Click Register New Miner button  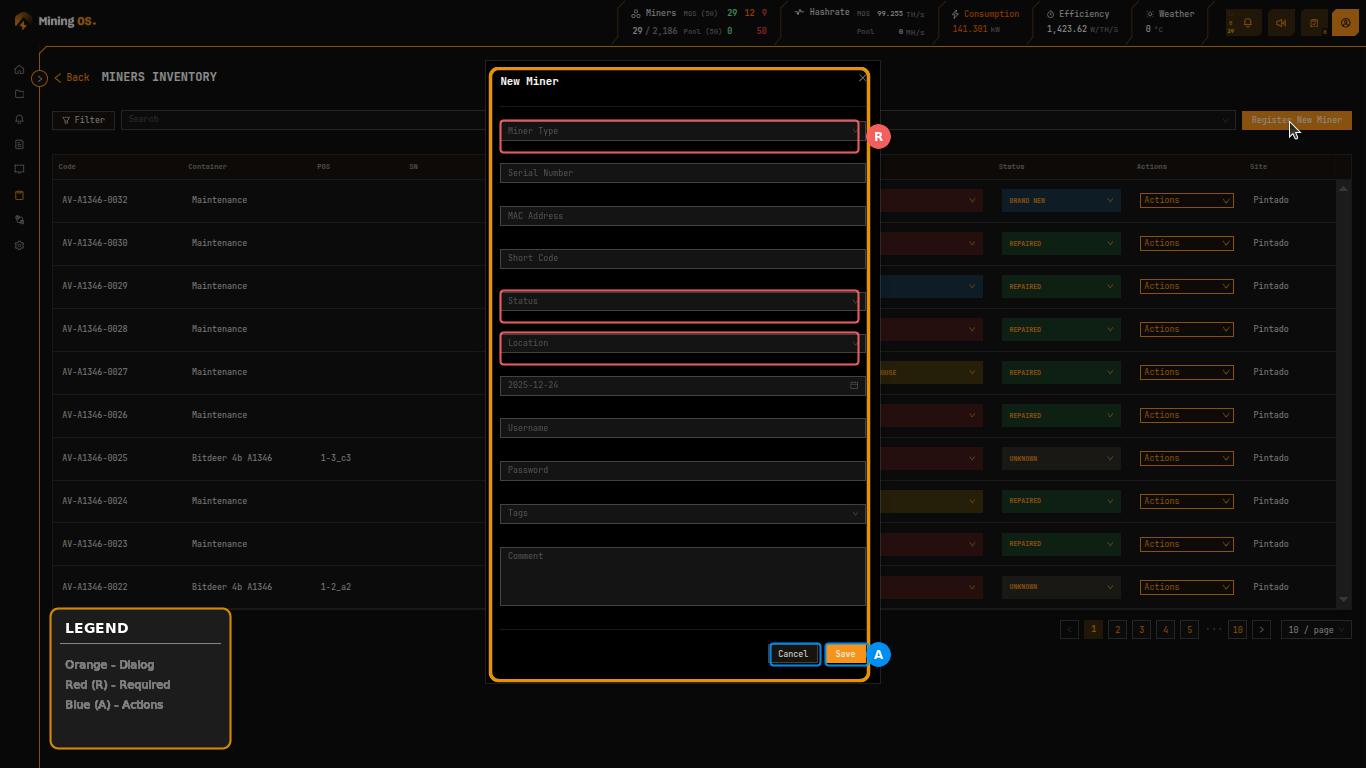(1296, 119)
